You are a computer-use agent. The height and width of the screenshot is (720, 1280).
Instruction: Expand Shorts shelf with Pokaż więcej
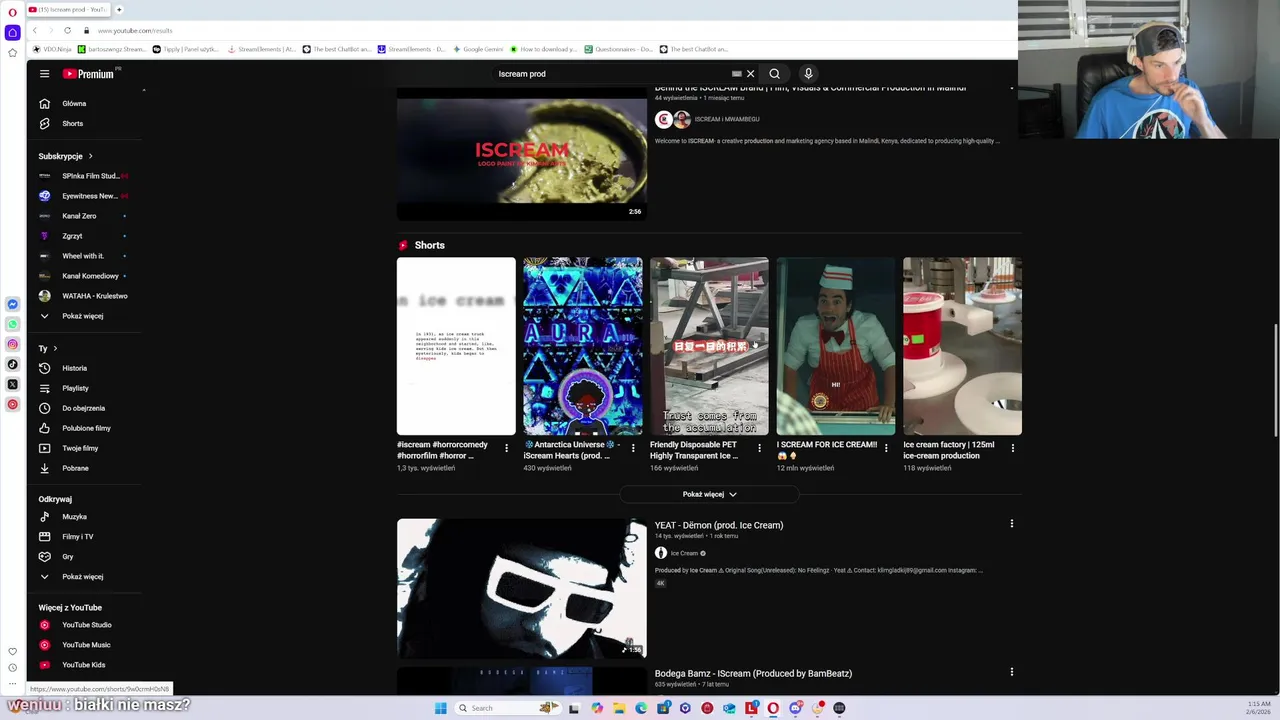point(709,494)
